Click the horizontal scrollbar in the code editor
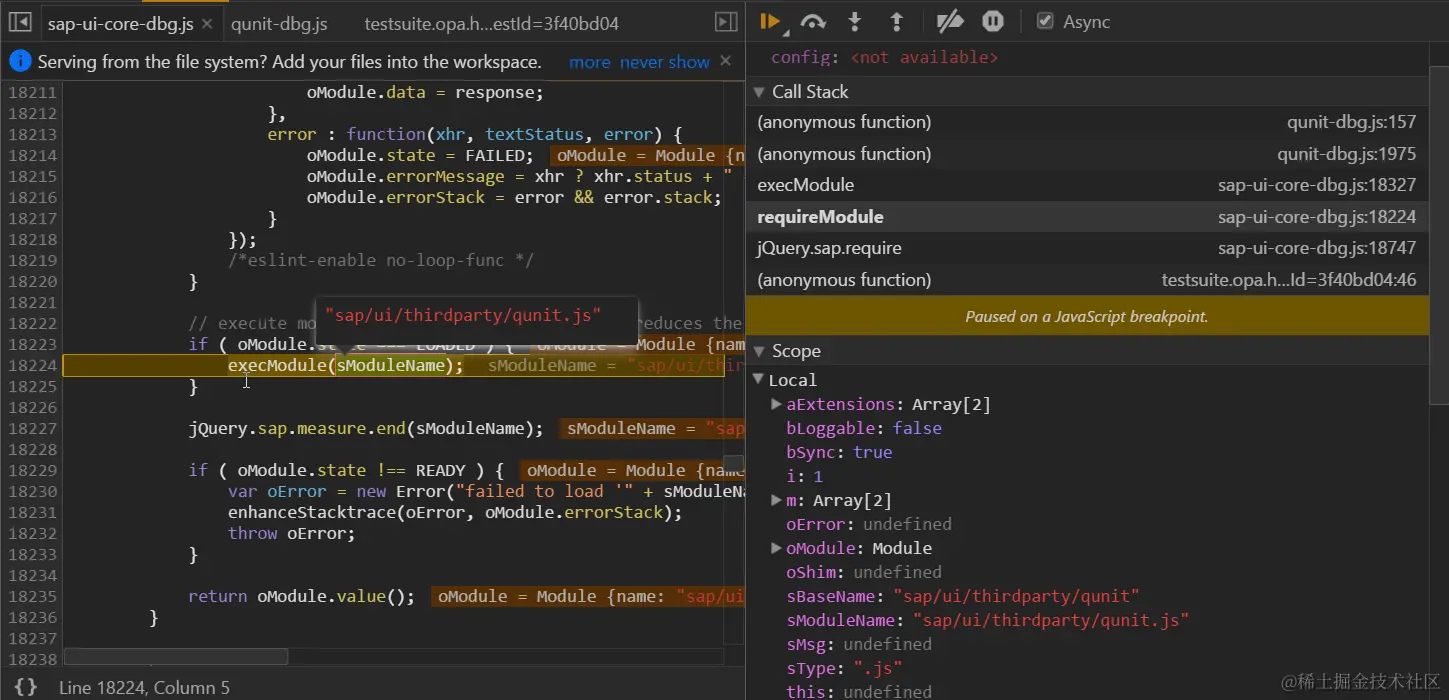This screenshot has height=700, width=1449. pos(176,657)
